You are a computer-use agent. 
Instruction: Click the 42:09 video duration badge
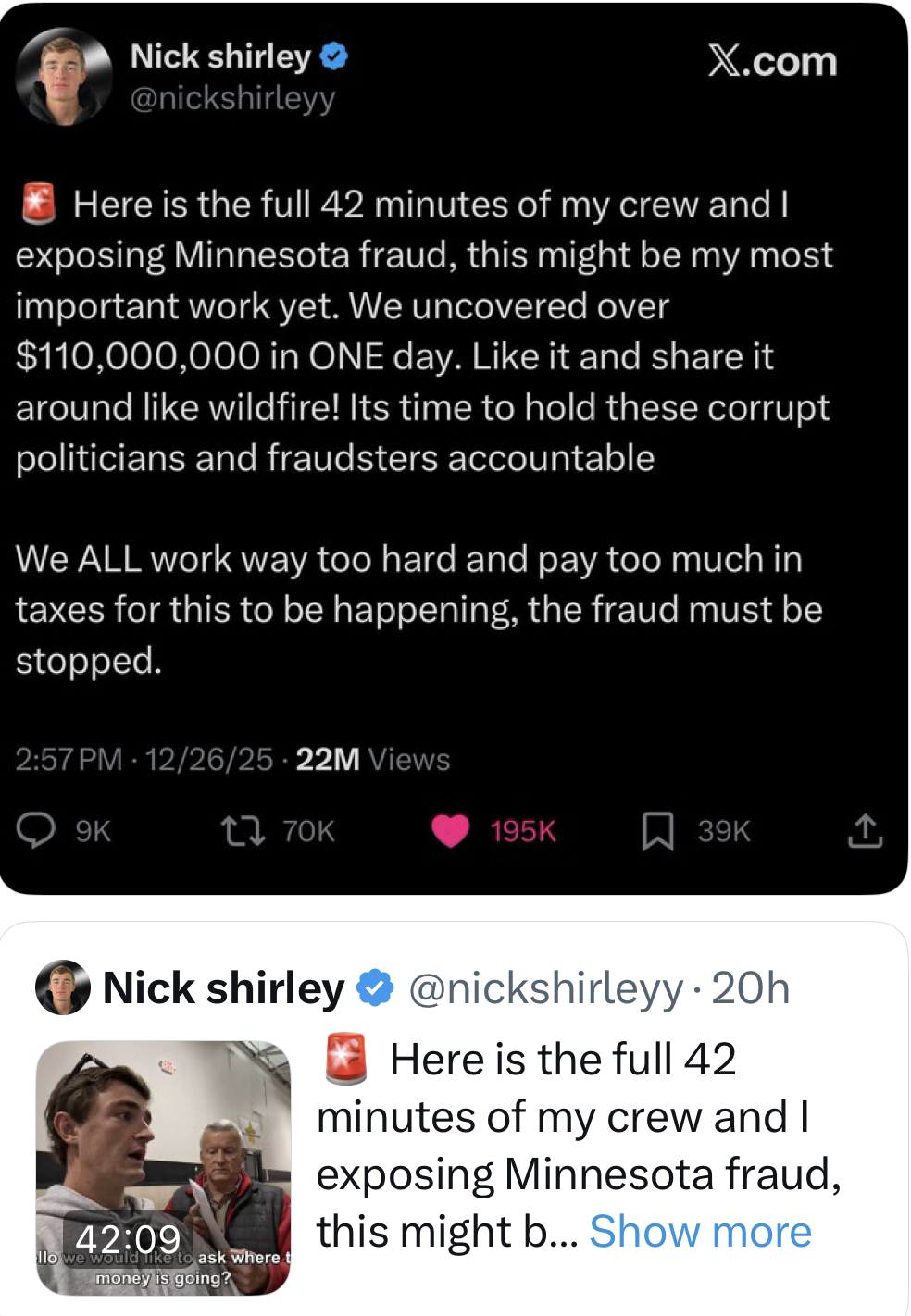pyautogui.click(x=128, y=1238)
